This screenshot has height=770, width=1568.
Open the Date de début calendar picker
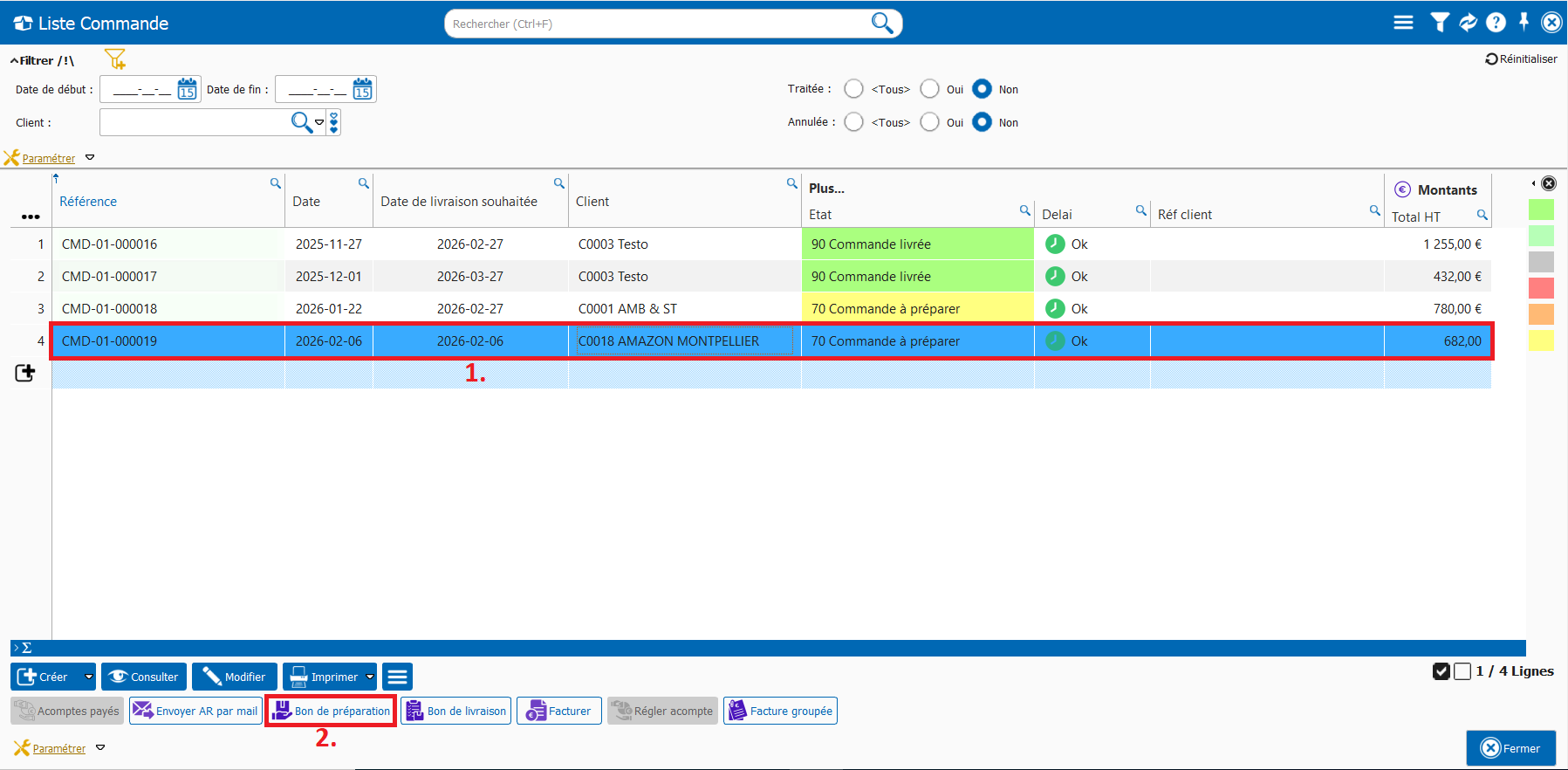[x=187, y=89]
